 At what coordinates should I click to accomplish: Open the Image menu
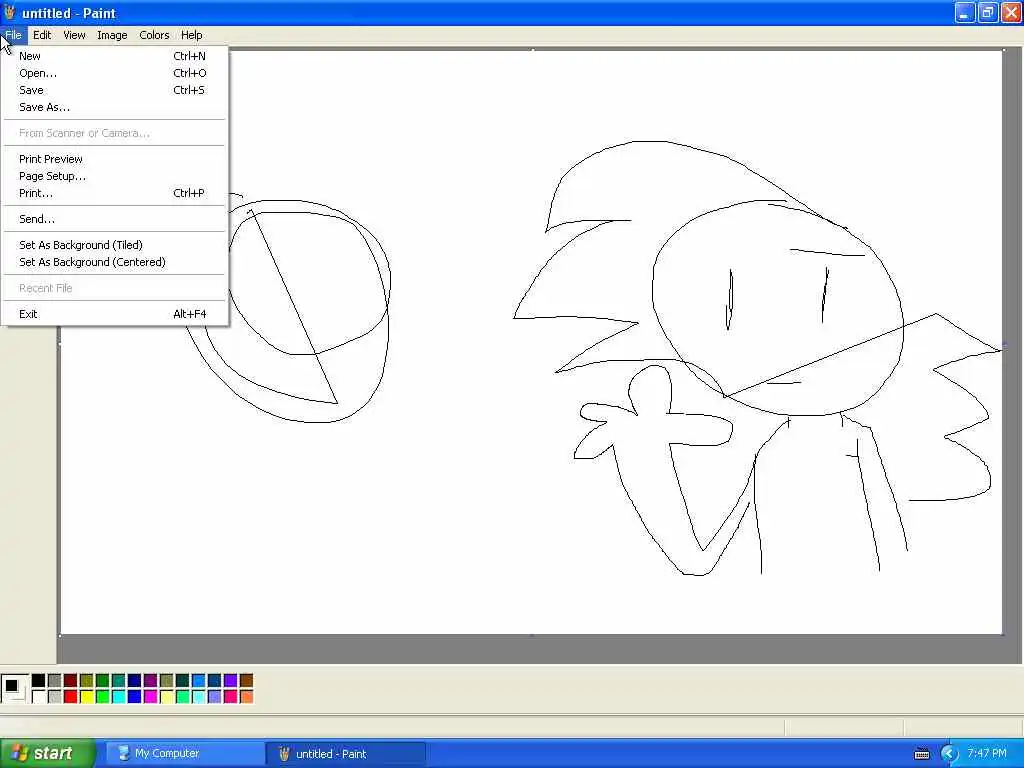[x=112, y=35]
